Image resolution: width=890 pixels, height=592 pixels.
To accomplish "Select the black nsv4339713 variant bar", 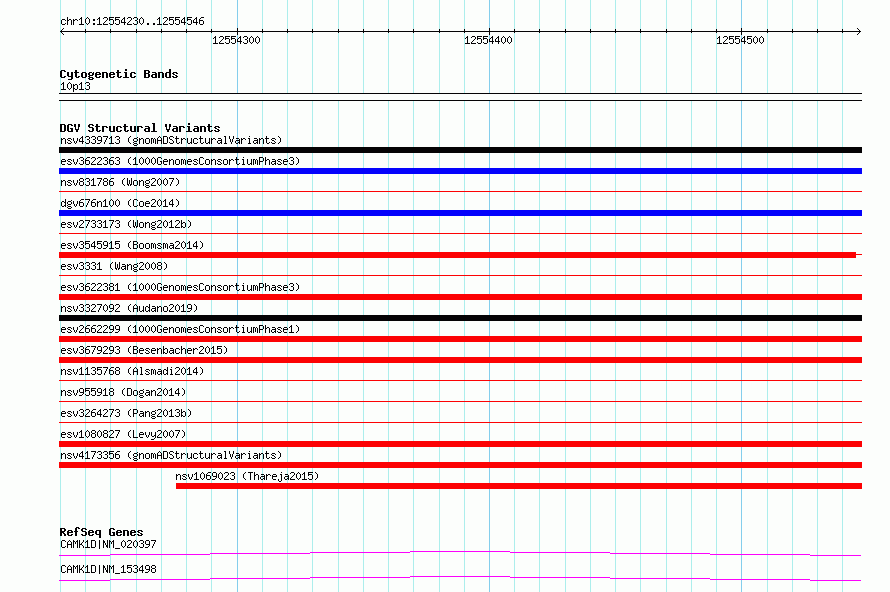I will click(460, 150).
